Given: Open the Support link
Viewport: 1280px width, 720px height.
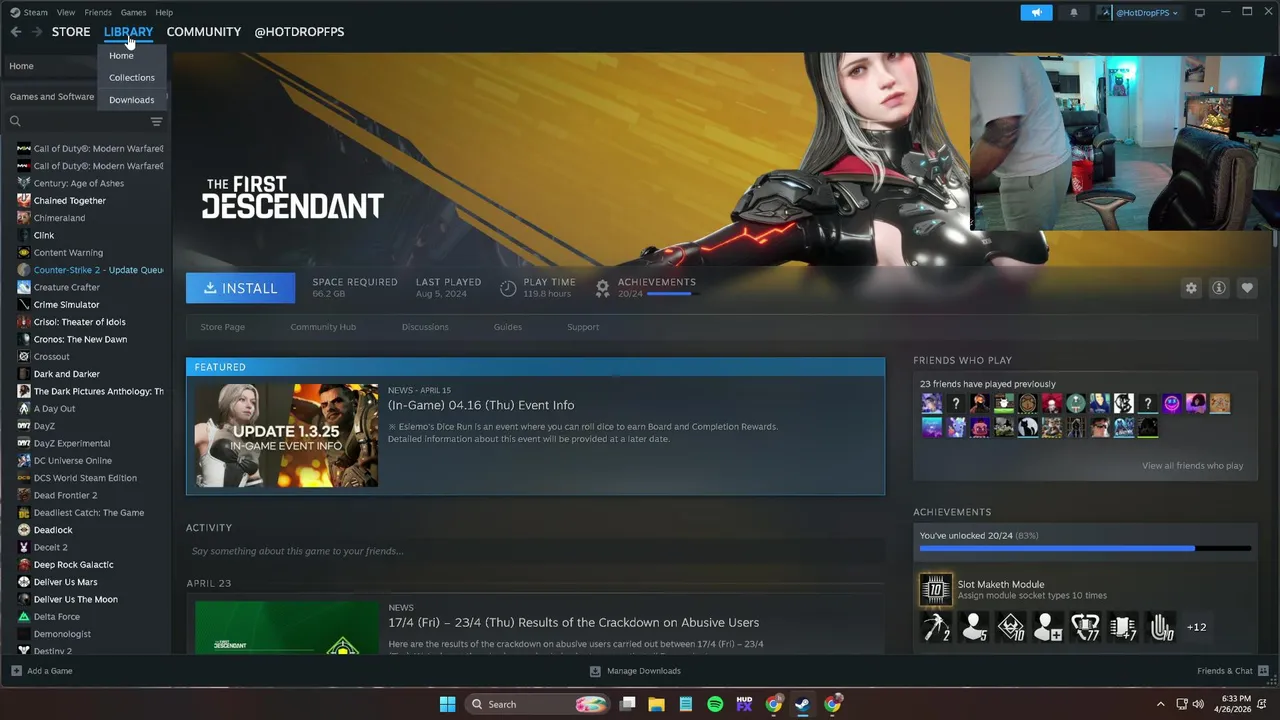Looking at the screenshot, I should [583, 327].
